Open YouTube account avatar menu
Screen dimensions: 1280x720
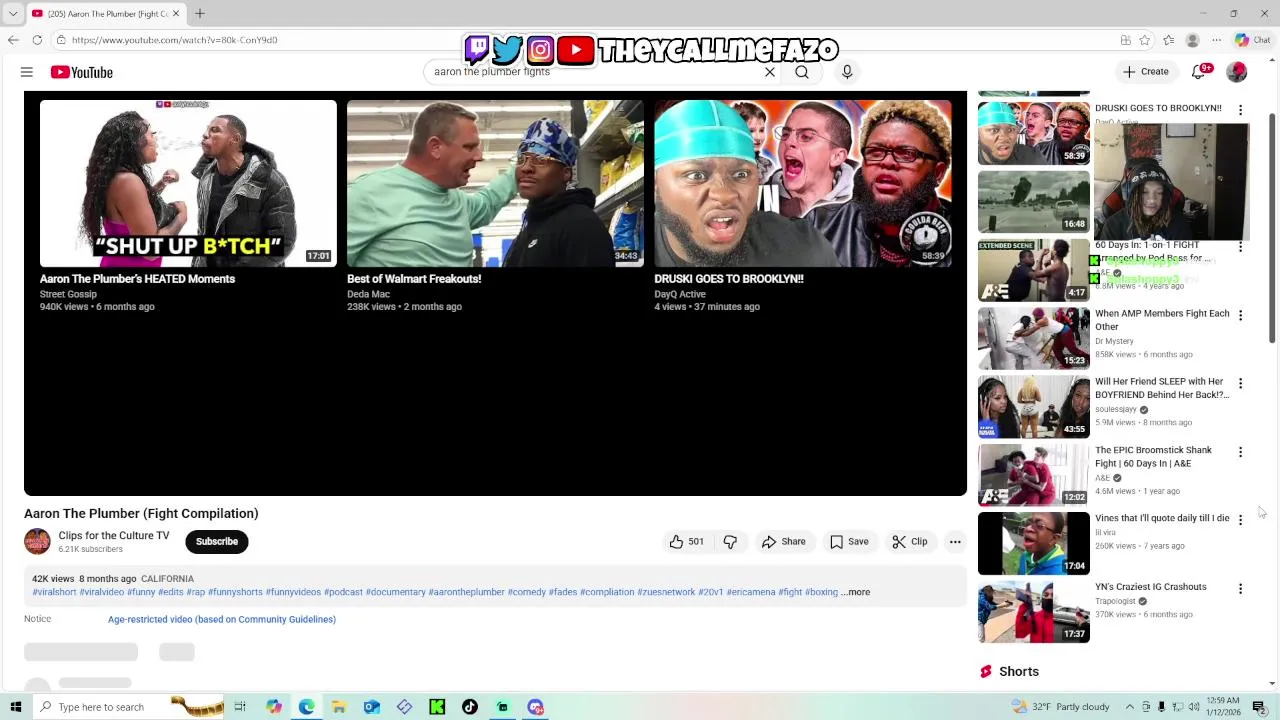(x=1237, y=72)
